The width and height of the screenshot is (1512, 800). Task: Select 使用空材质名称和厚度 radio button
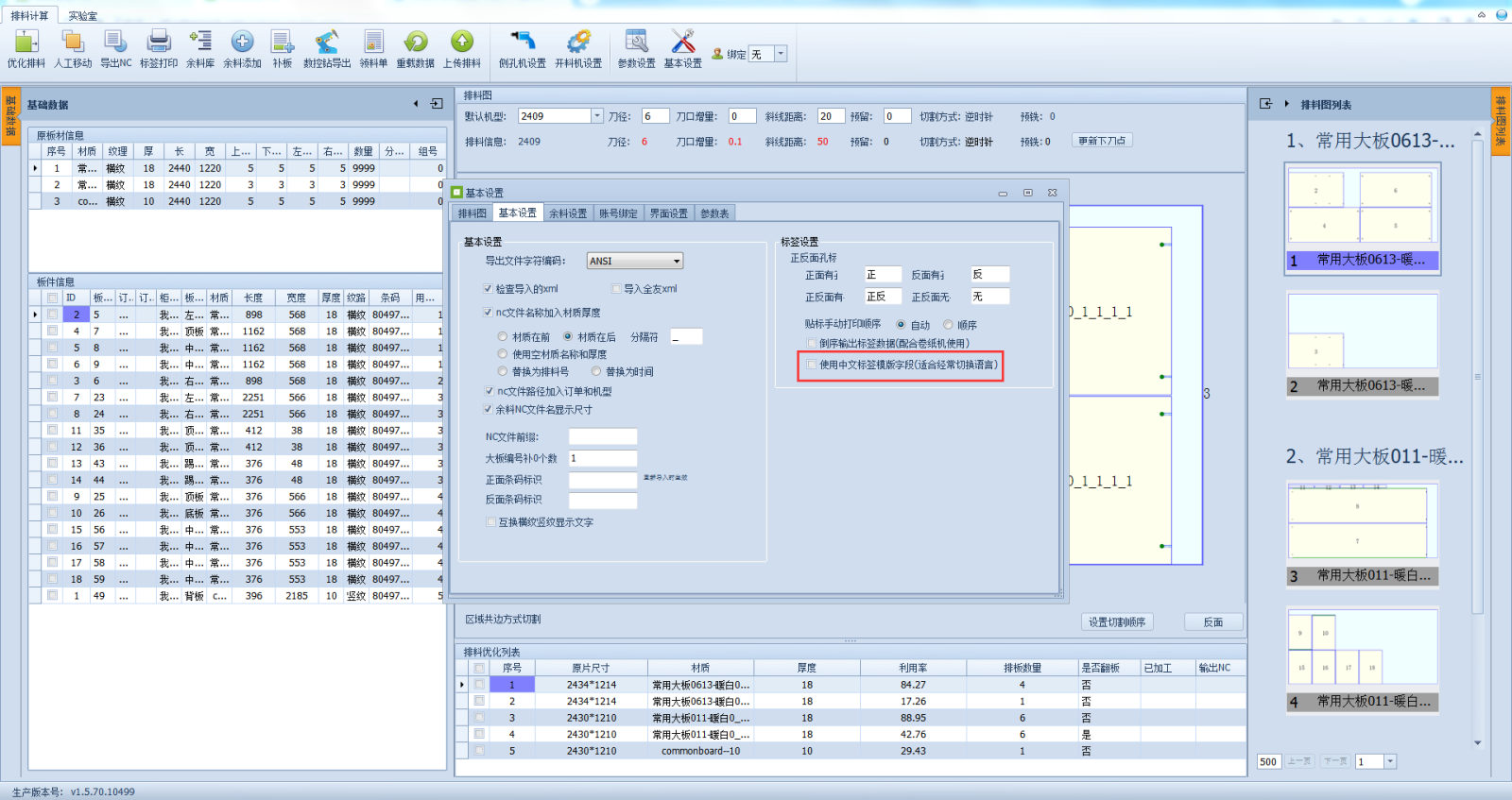[503, 354]
